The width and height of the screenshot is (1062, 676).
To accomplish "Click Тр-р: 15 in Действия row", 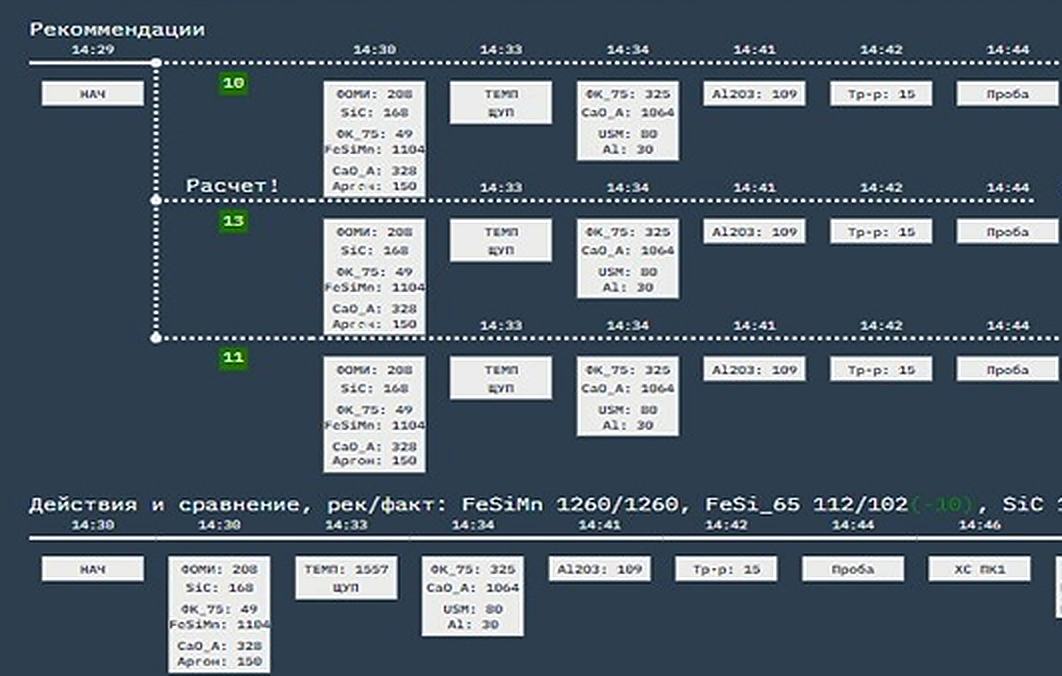I will click(x=726, y=569).
